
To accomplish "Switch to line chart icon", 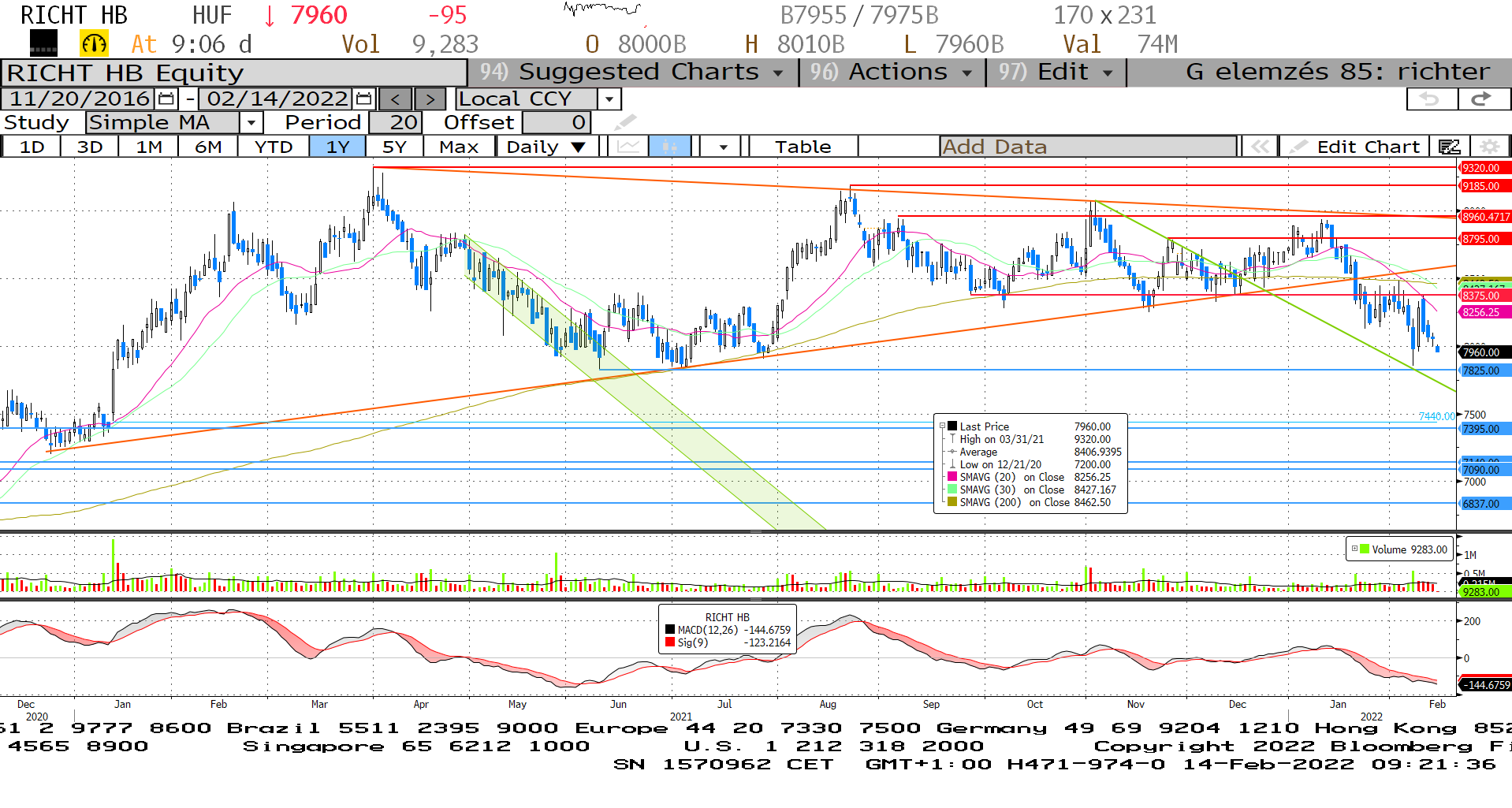I will click(x=628, y=147).
